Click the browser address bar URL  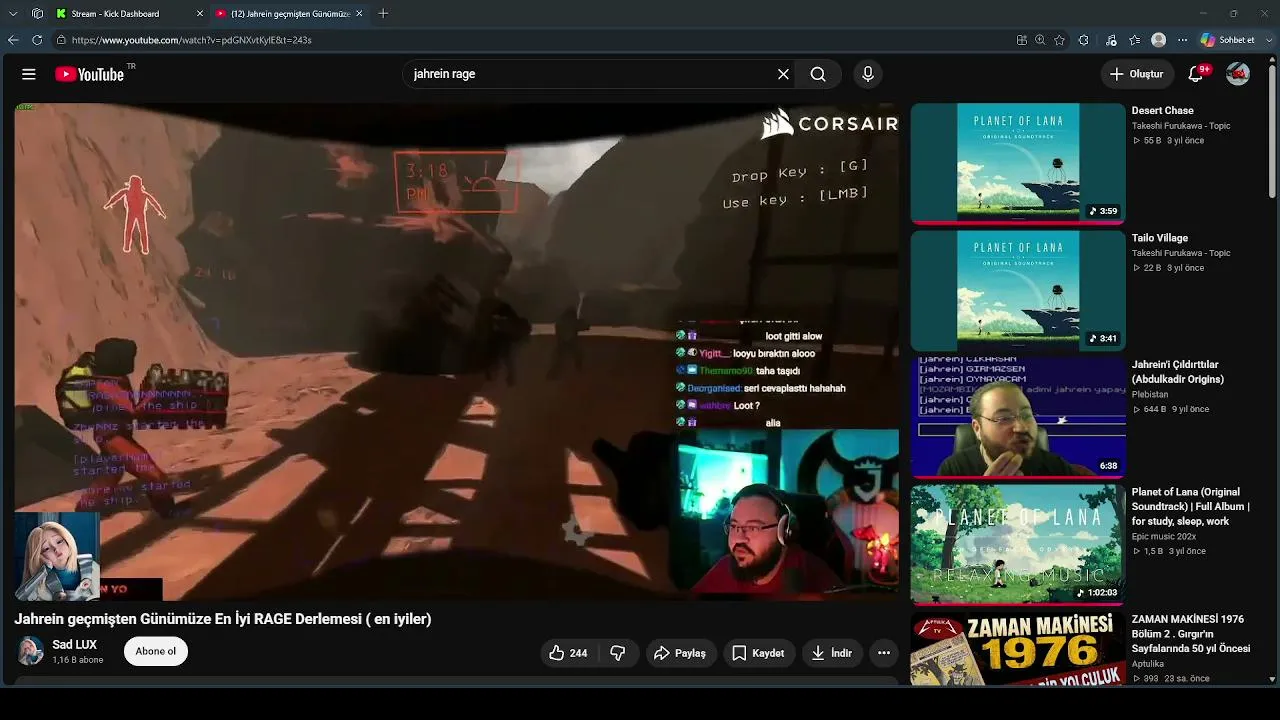click(x=192, y=40)
